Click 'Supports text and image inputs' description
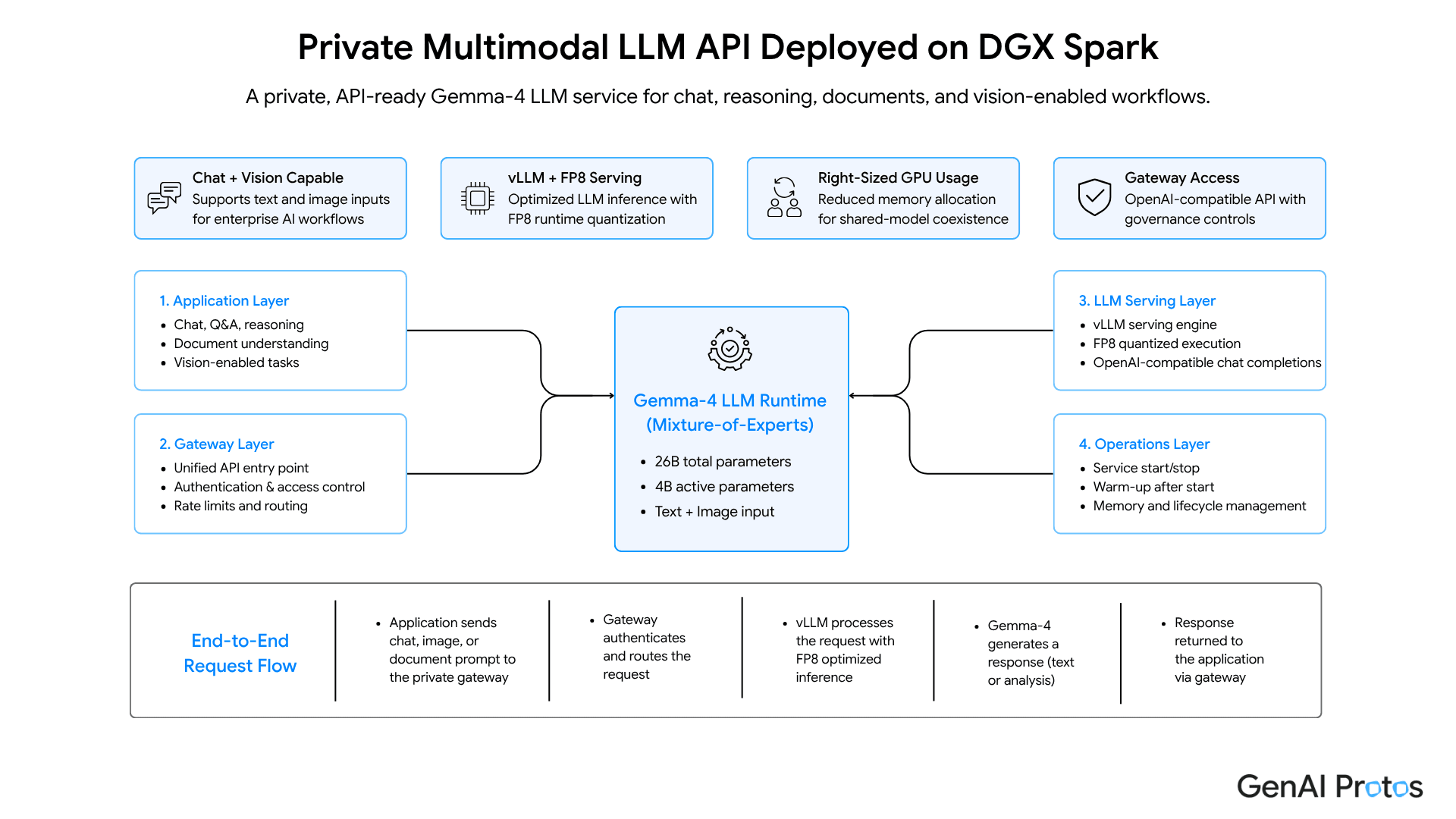The height and width of the screenshot is (819, 1456). coord(290,209)
